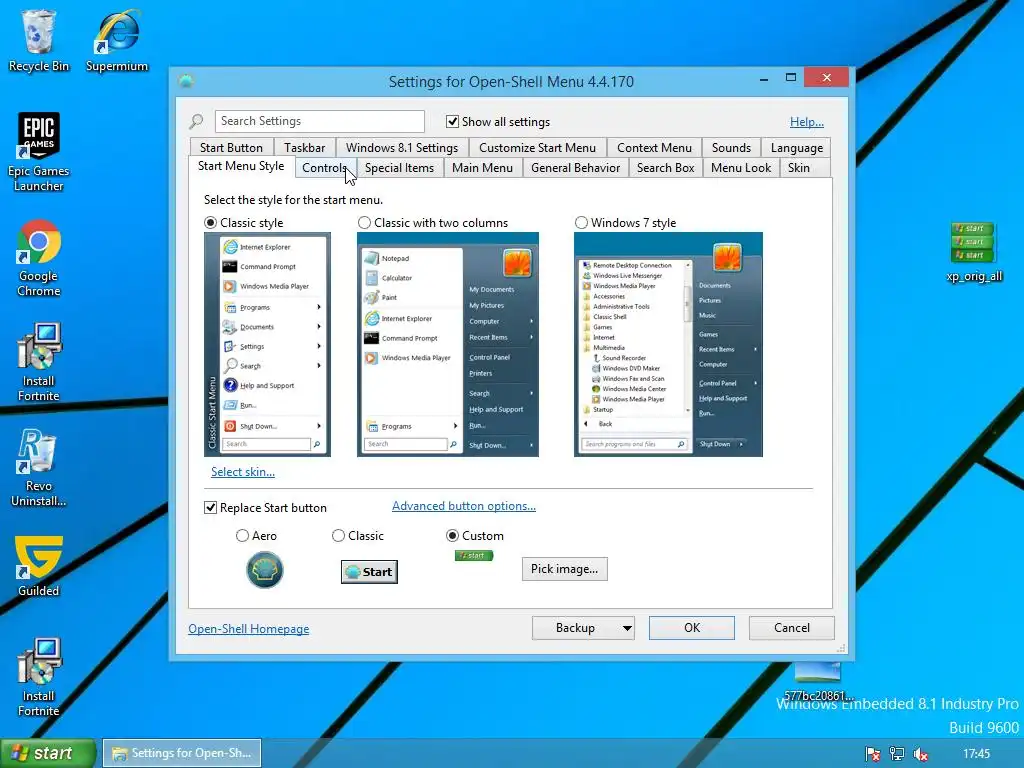Select the Classic style radio button
Image resolution: width=1024 pixels, height=768 pixels.
pyautogui.click(x=210, y=223)
